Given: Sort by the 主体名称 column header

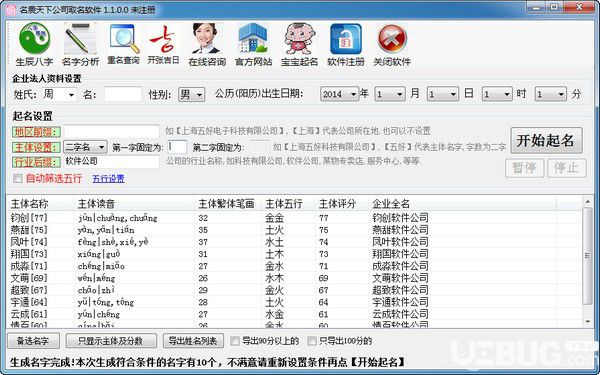Looking at the screenshot, I should point(41,204).
